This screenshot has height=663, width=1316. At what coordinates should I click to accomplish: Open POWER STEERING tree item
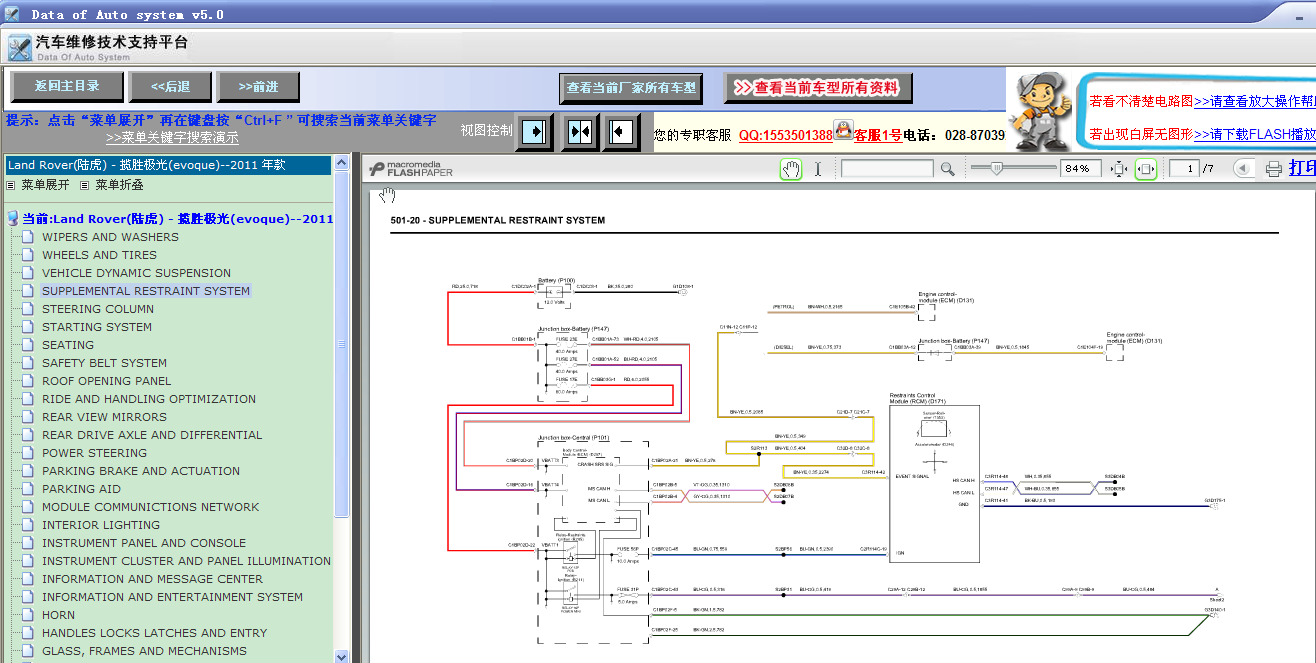94,453
